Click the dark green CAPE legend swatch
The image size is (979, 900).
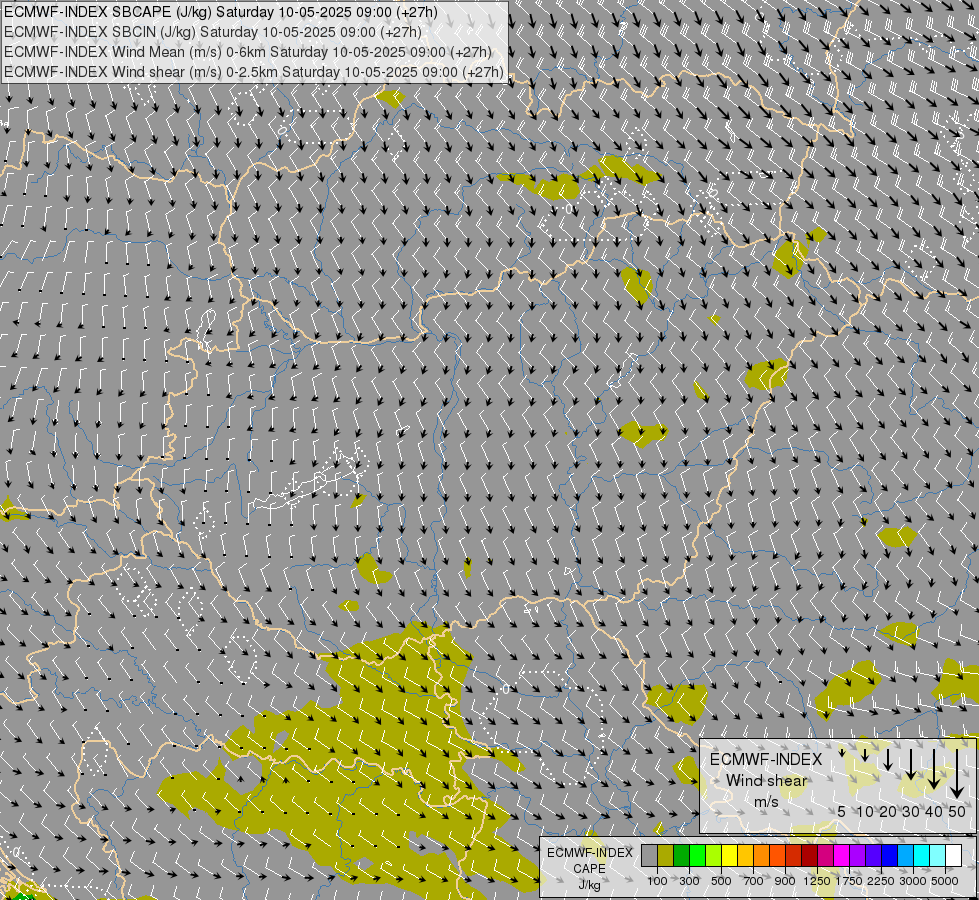pos(682,856)
